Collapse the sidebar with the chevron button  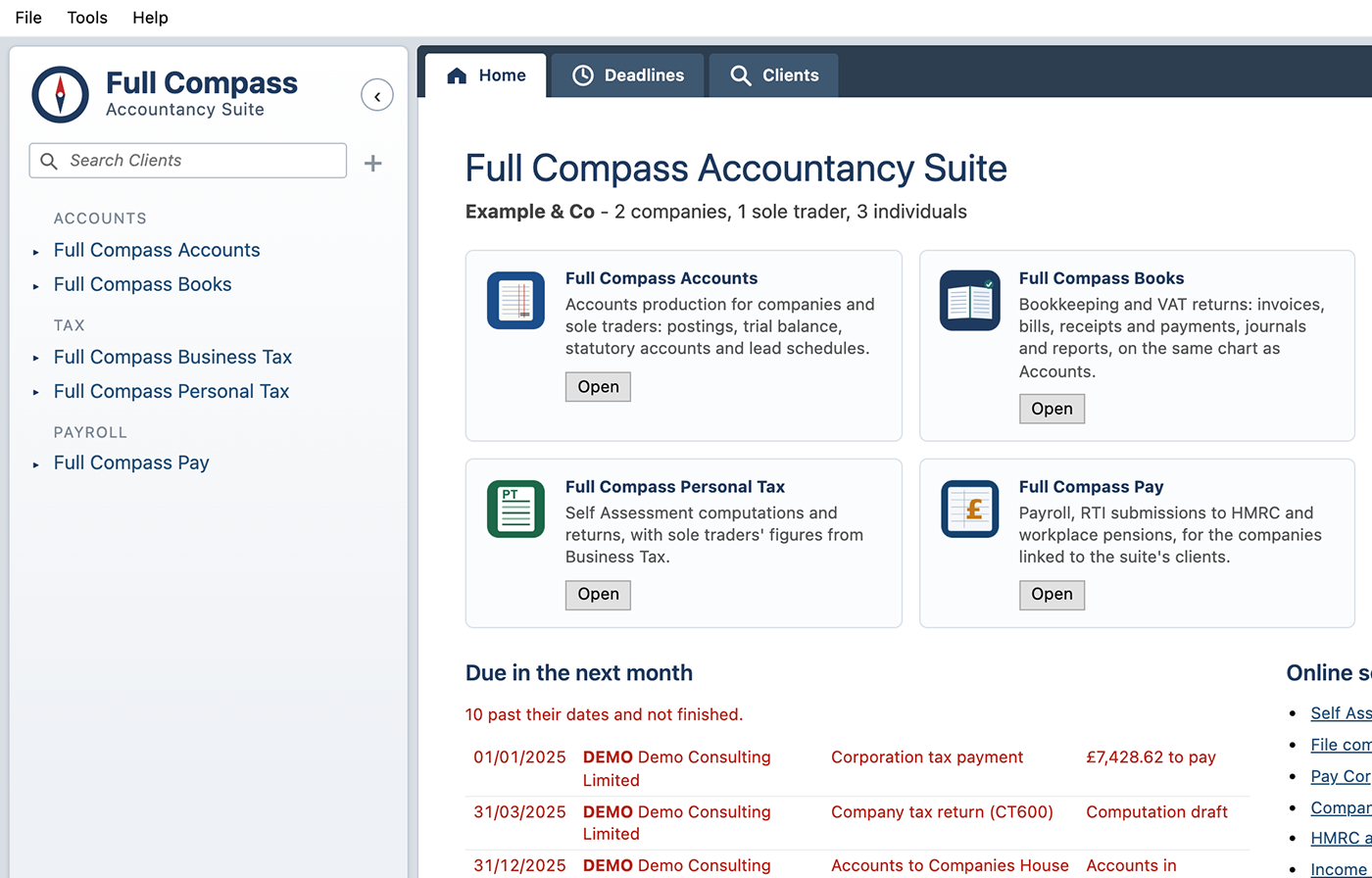[377, 95]
